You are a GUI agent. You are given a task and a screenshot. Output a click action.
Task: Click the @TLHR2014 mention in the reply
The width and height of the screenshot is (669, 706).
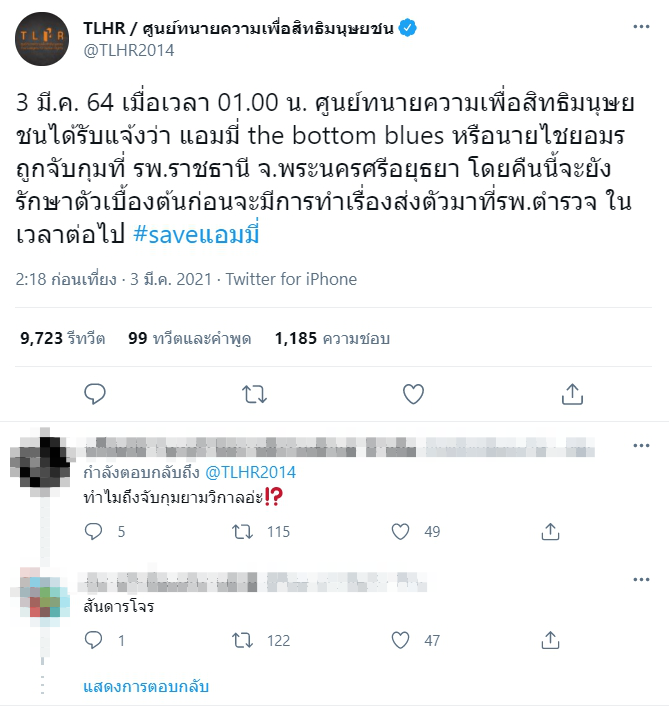pyautogui.click(x=250, y=472)
